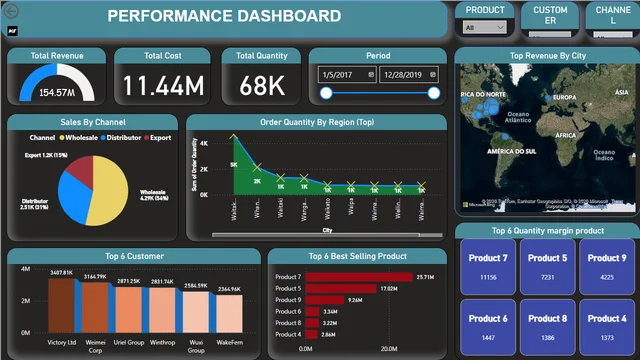
Task: Click the large bubble over North America
Action: (493, 108)
